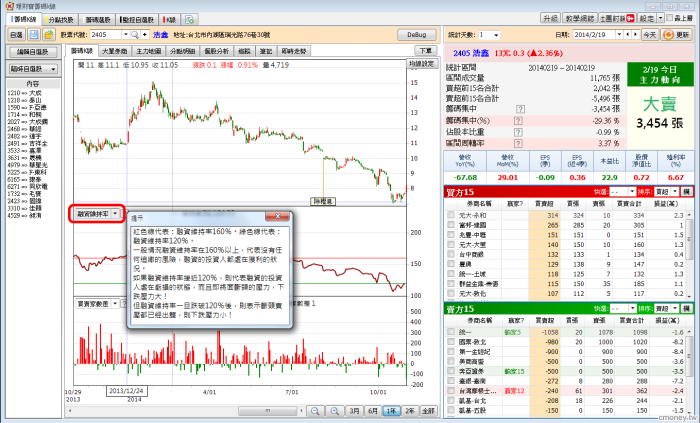Close the 提示 popup dialog

pyautogui.click(x=278, y=216)
